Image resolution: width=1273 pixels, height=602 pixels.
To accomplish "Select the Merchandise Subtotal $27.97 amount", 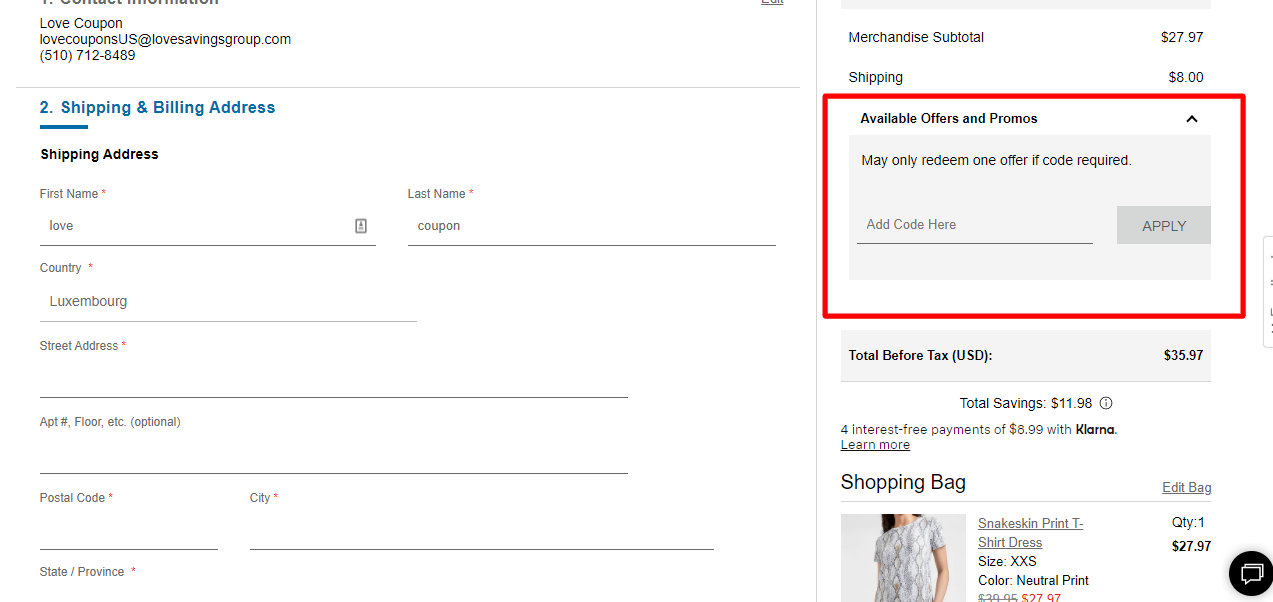I will 1182,37.
